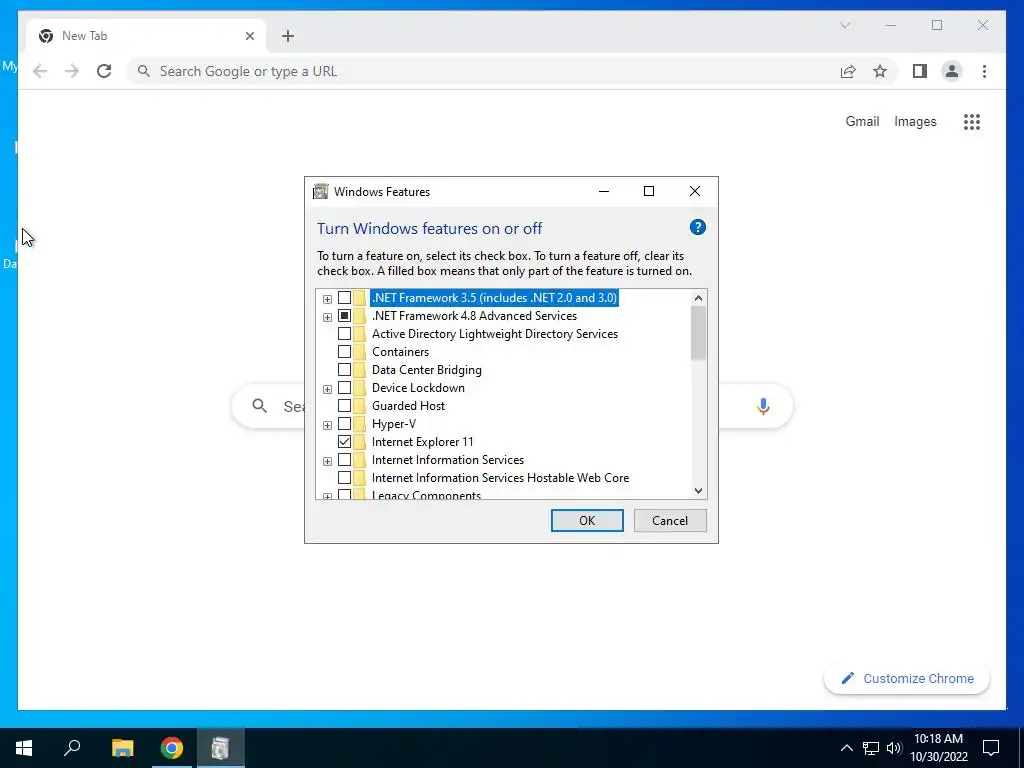Expand the Device Lockdown node
The image size is (1024, 768).
pos(327,389)
